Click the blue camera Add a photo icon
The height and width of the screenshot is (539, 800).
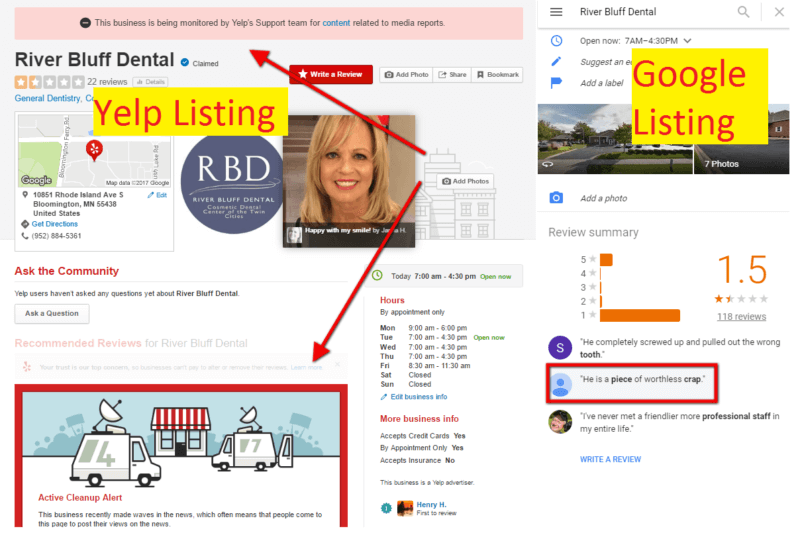pyautogui.click(x=556, y=198)
